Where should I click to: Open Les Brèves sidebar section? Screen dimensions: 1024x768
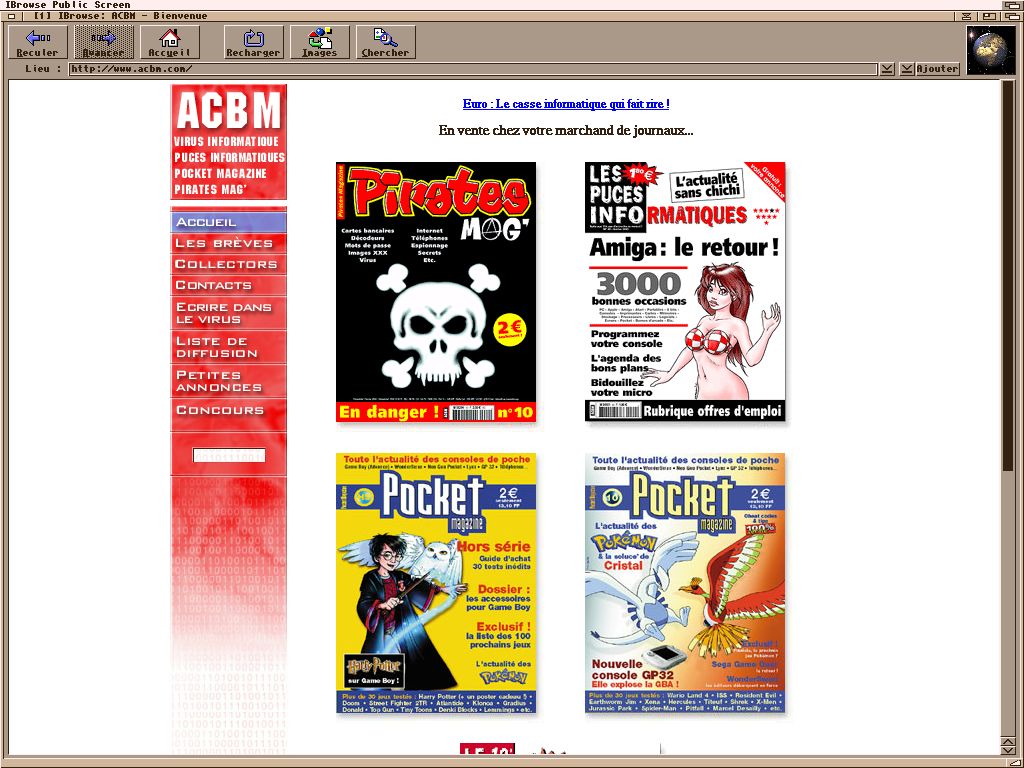click(x=229, y=243)
